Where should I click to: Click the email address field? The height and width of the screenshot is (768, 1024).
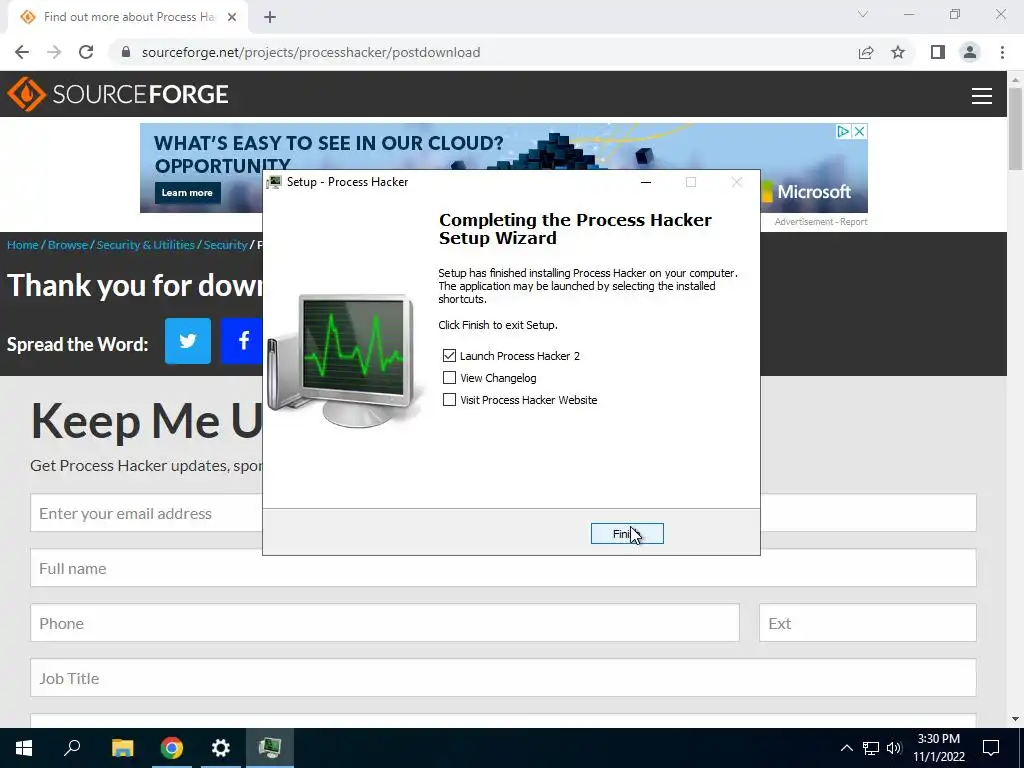coord(146,513)
